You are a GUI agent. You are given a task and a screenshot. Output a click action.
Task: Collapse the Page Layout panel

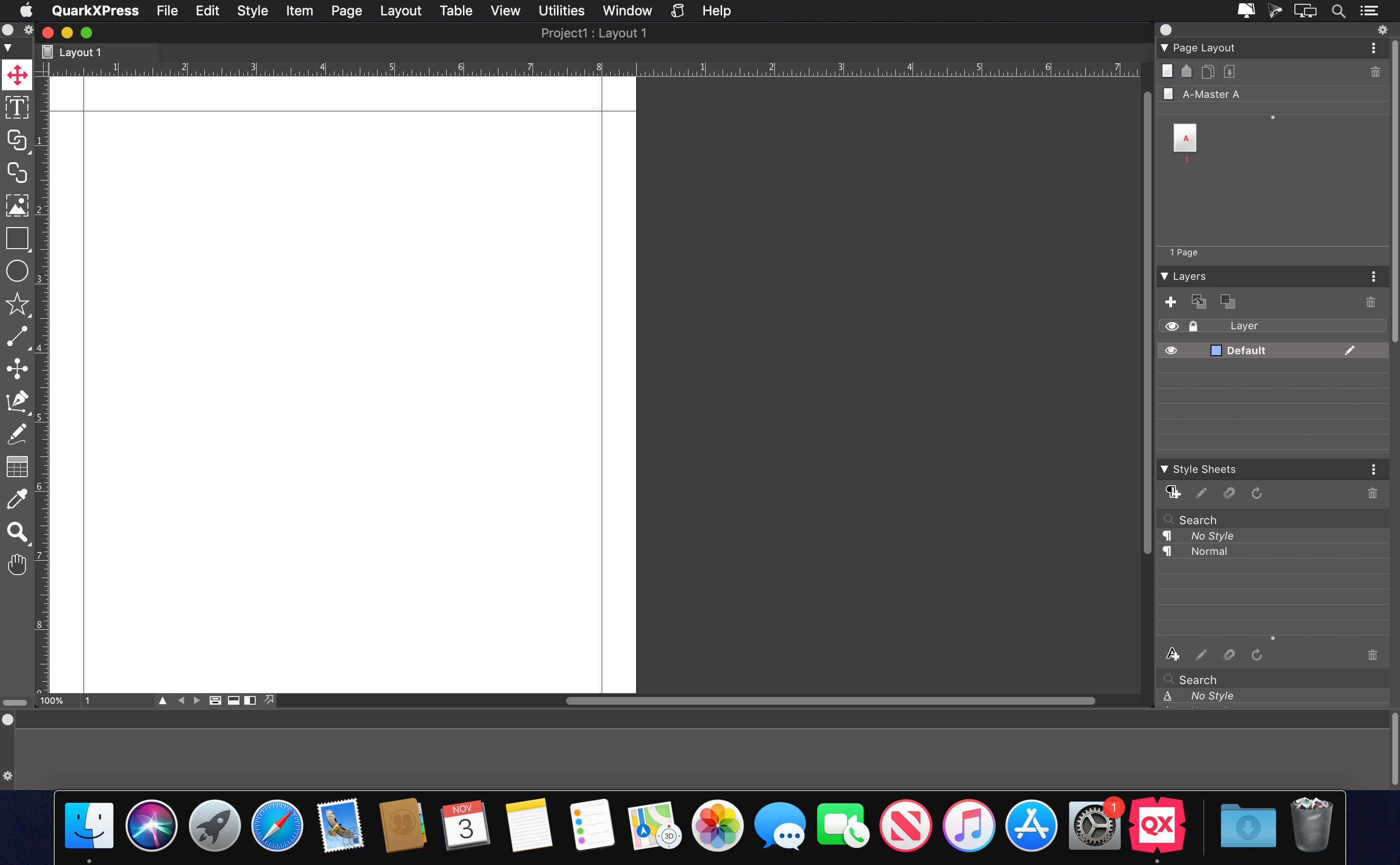tap(1164, 48)
